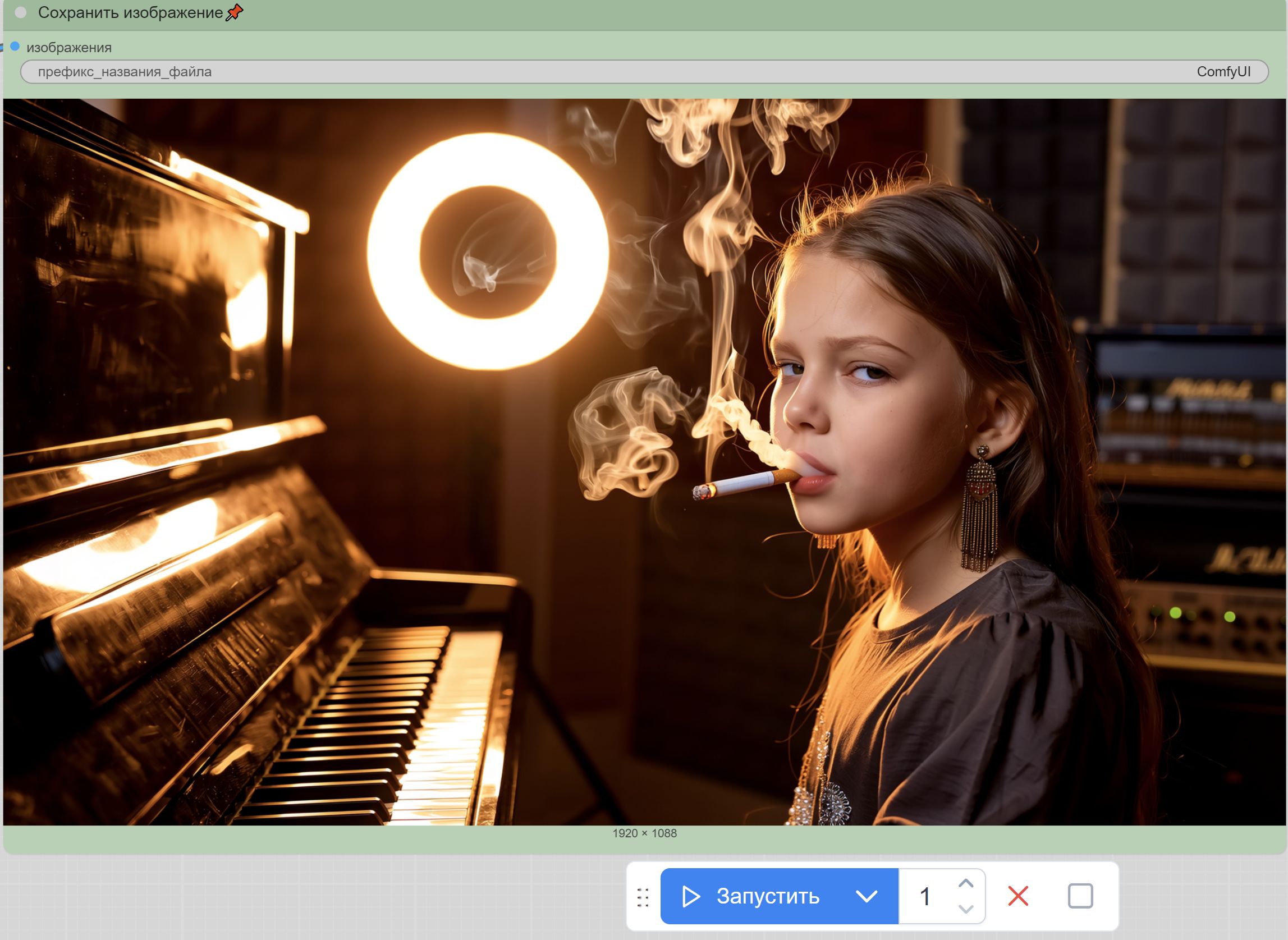
Task: Click the изображения input label
Action: coord(69,48)
